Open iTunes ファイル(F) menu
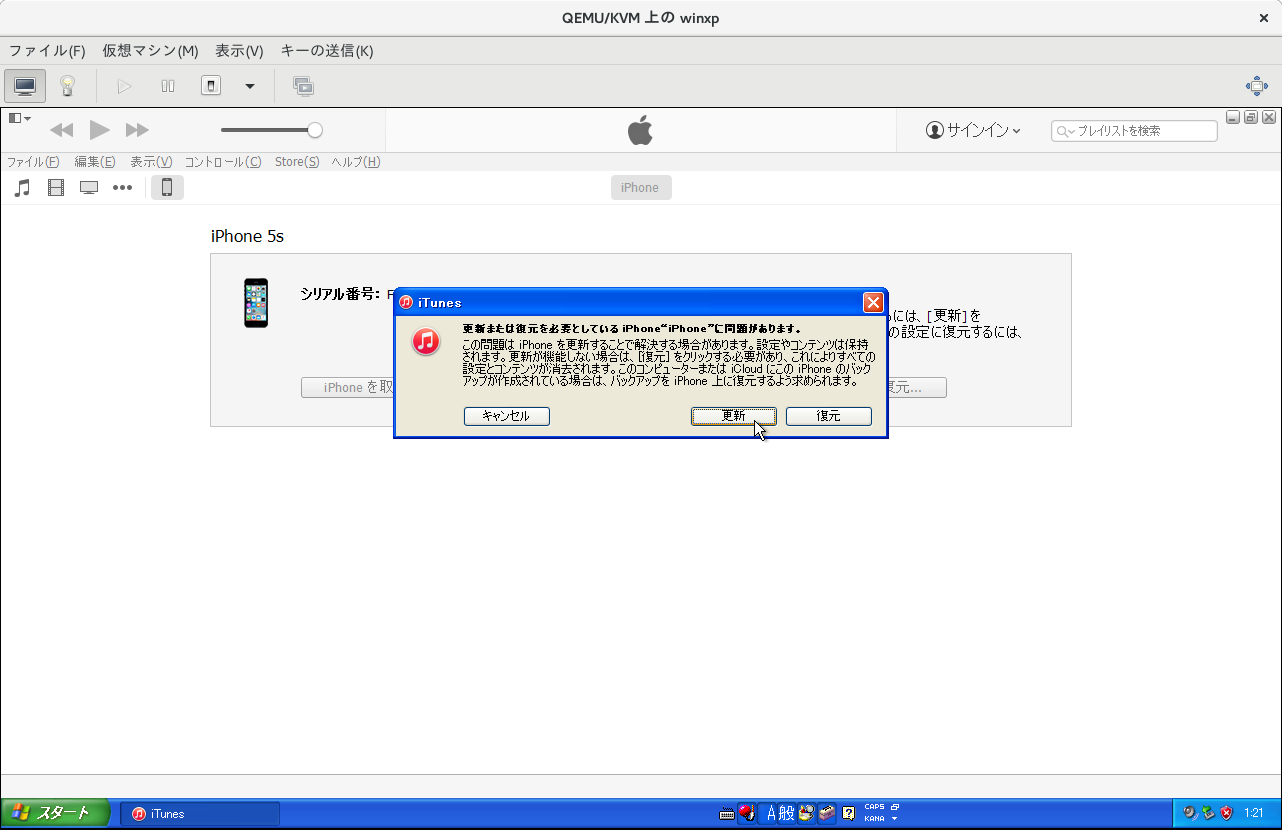The height and width of the screenshot is (830, 1282). click(33, 162)
